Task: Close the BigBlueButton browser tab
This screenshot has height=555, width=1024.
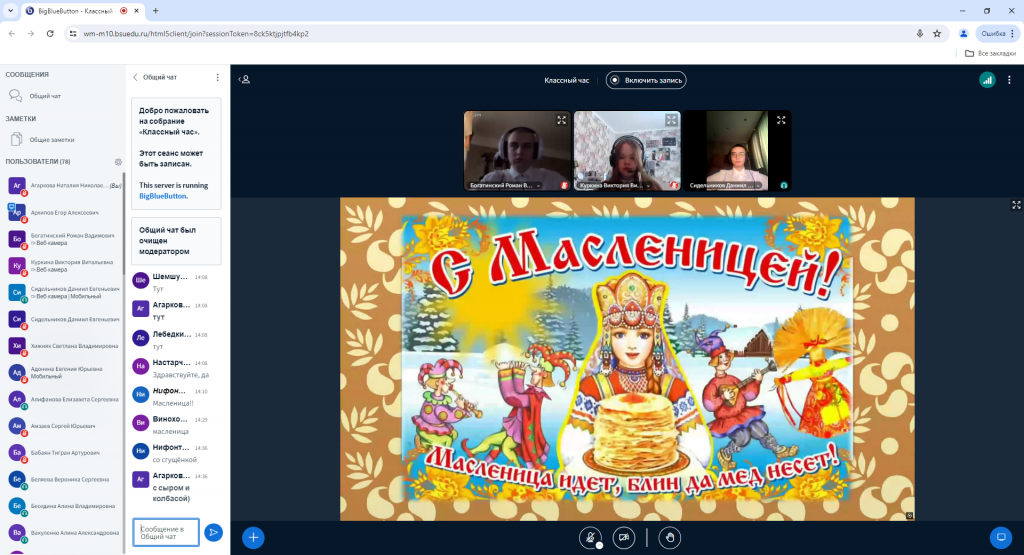Action: [136, 11]
